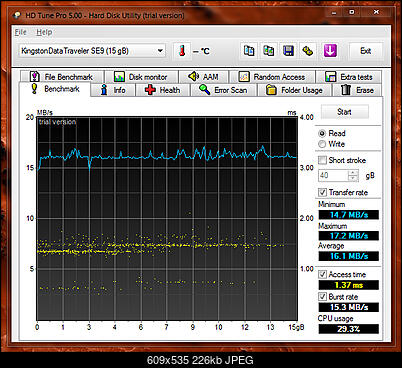Select the Benchmark tab

[x=55, y=89]
